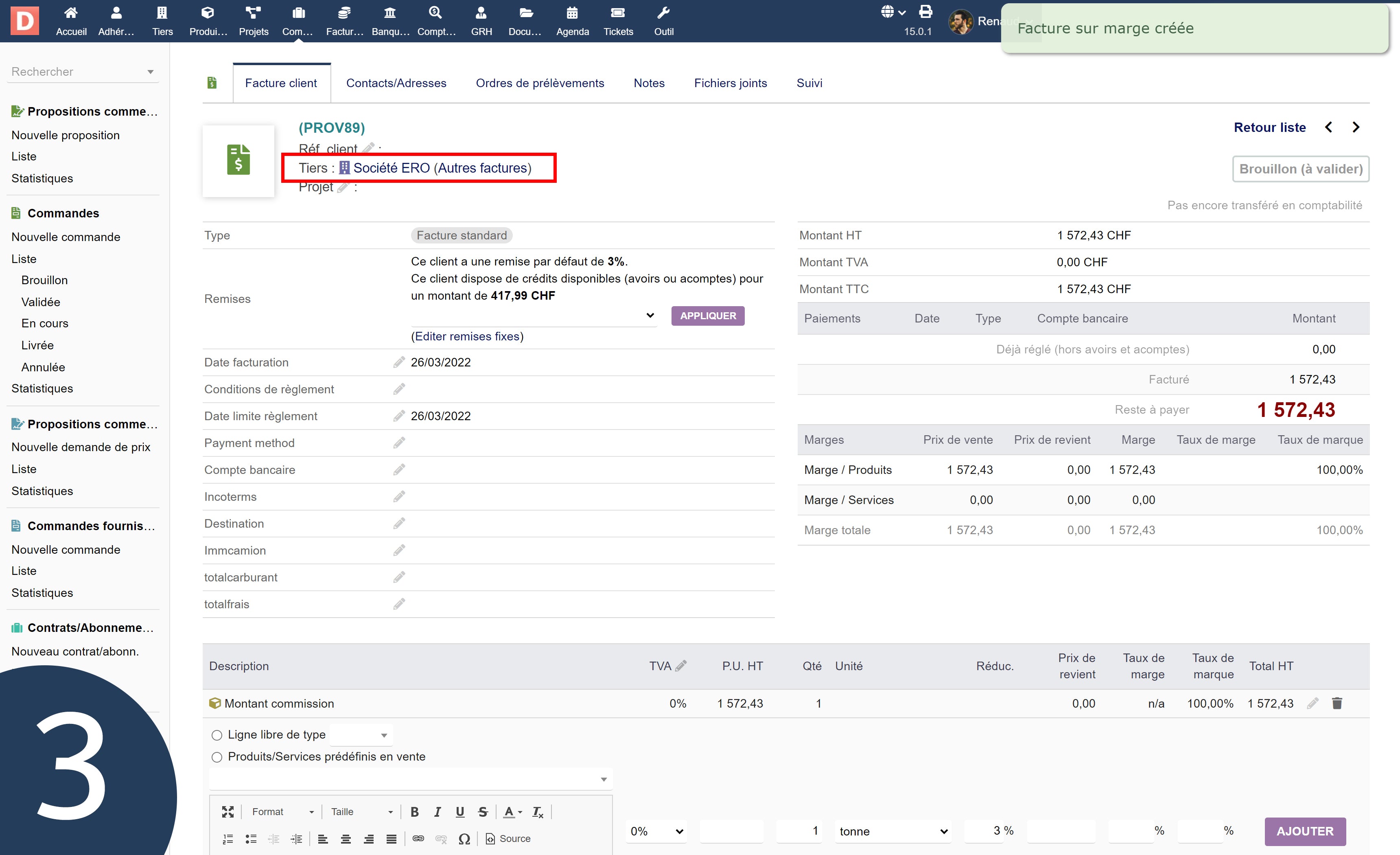
Task: Click the Bold formatting icon in editor
Action: (414, 812)
